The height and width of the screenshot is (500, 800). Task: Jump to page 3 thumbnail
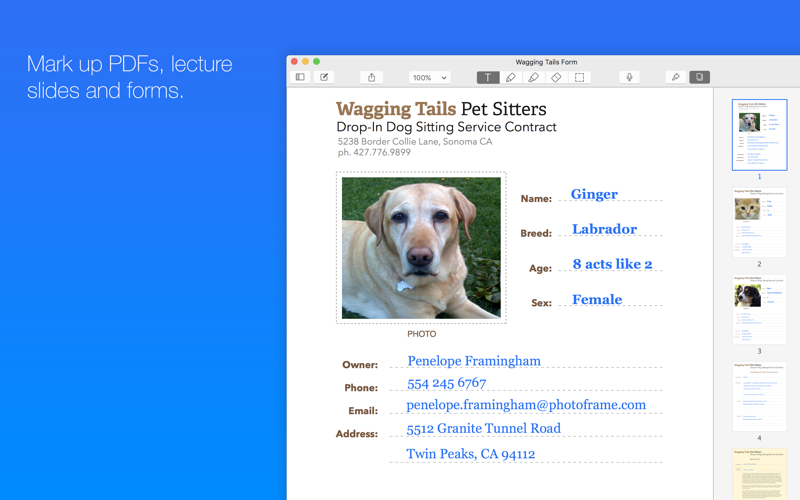[x=759, y=309]
